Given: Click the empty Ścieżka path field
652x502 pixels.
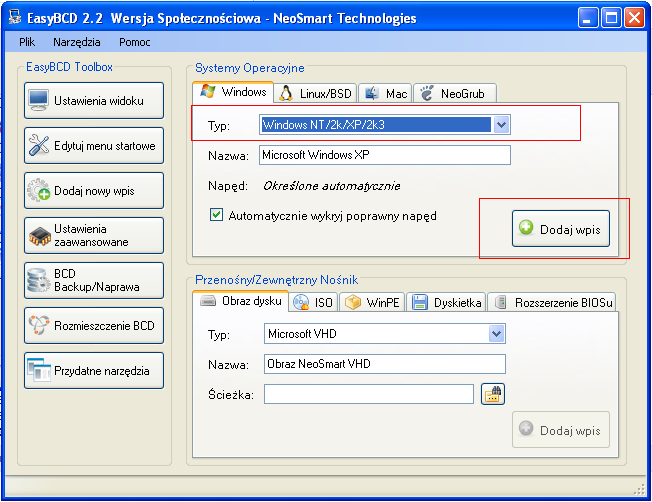Looking at the screenshot, I should pos(369,394).
